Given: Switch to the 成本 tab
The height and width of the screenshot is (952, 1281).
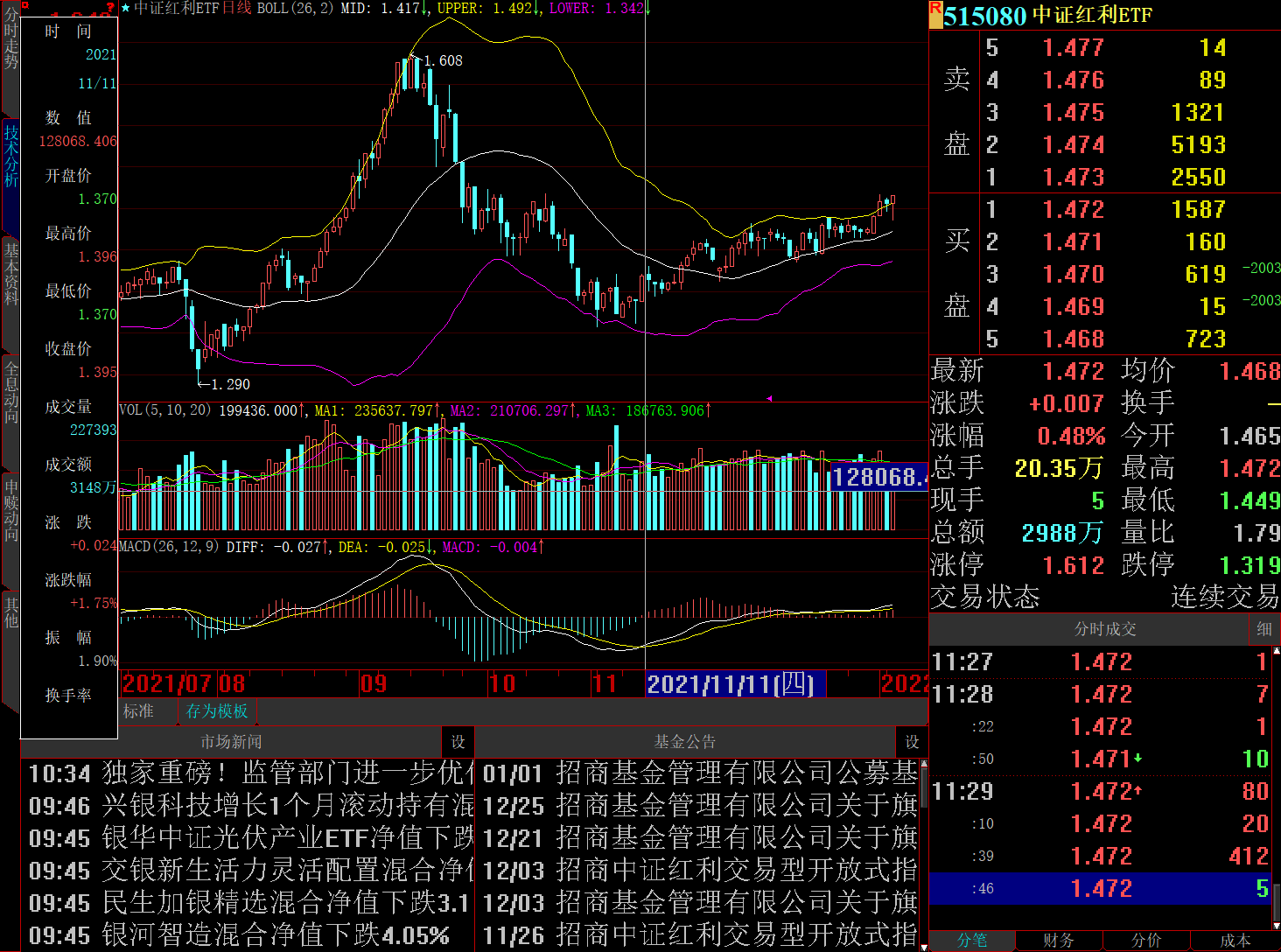Looking at the screenshot, I should click(x=1235, y=941).
